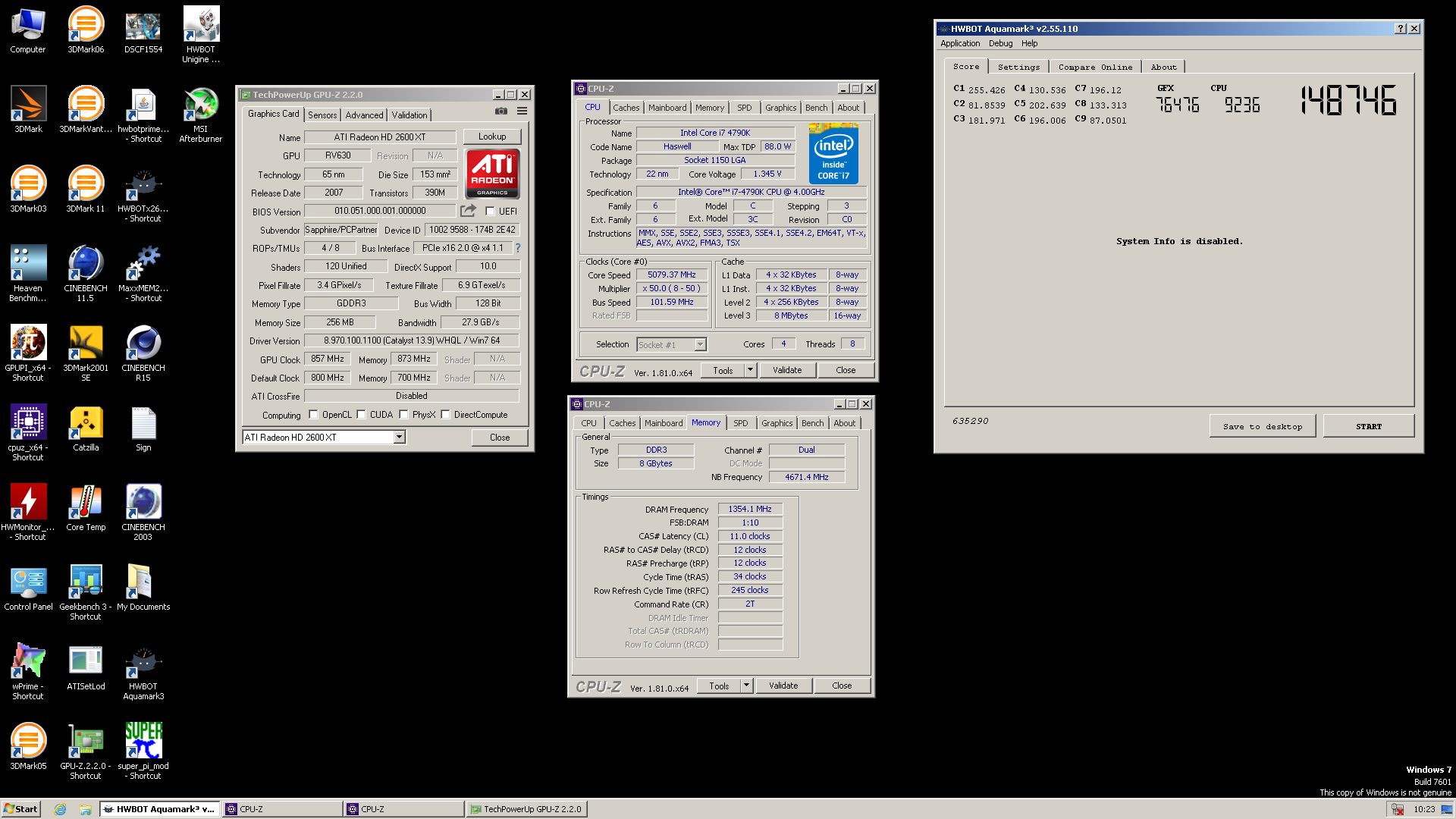Launch GPUPI_x64 shortcut icon

pyautogui.click(x=28, y=353)
